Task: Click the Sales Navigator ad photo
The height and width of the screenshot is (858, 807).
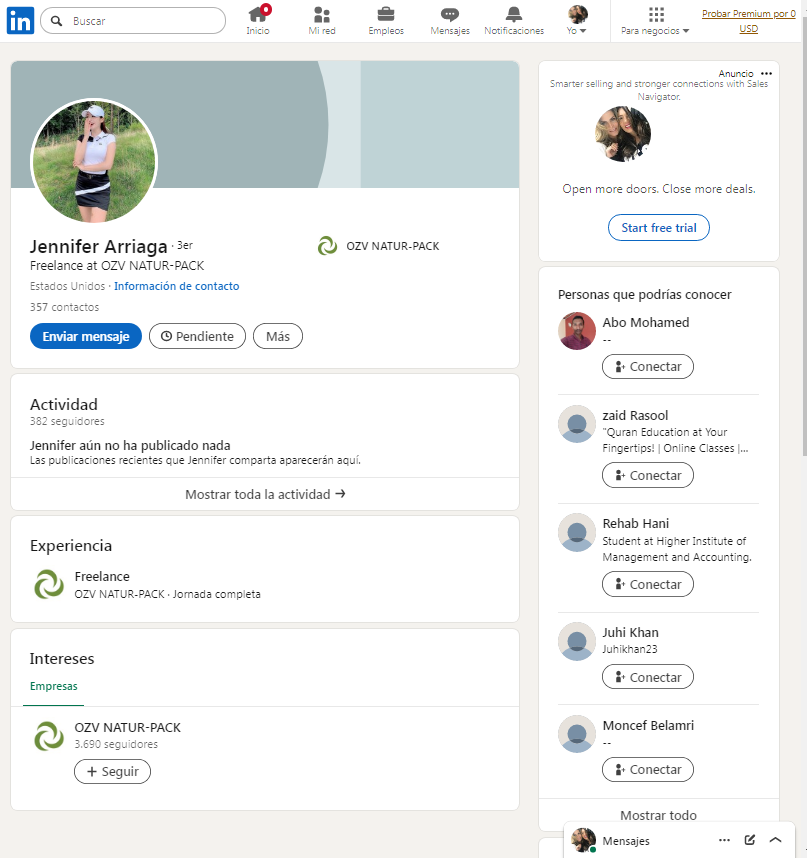Action: click(623, 134)
